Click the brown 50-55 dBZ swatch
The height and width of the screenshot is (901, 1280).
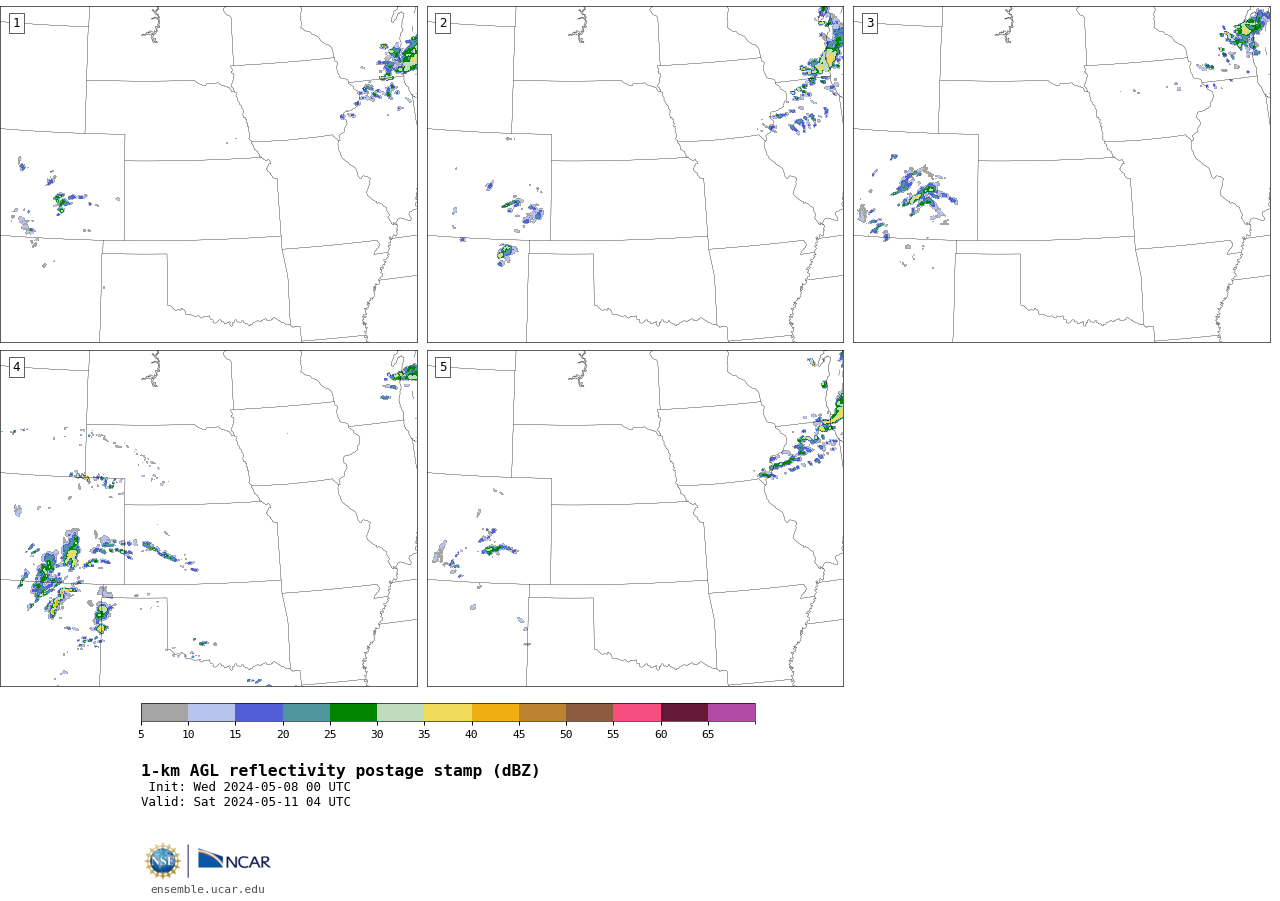click(589, 712)
